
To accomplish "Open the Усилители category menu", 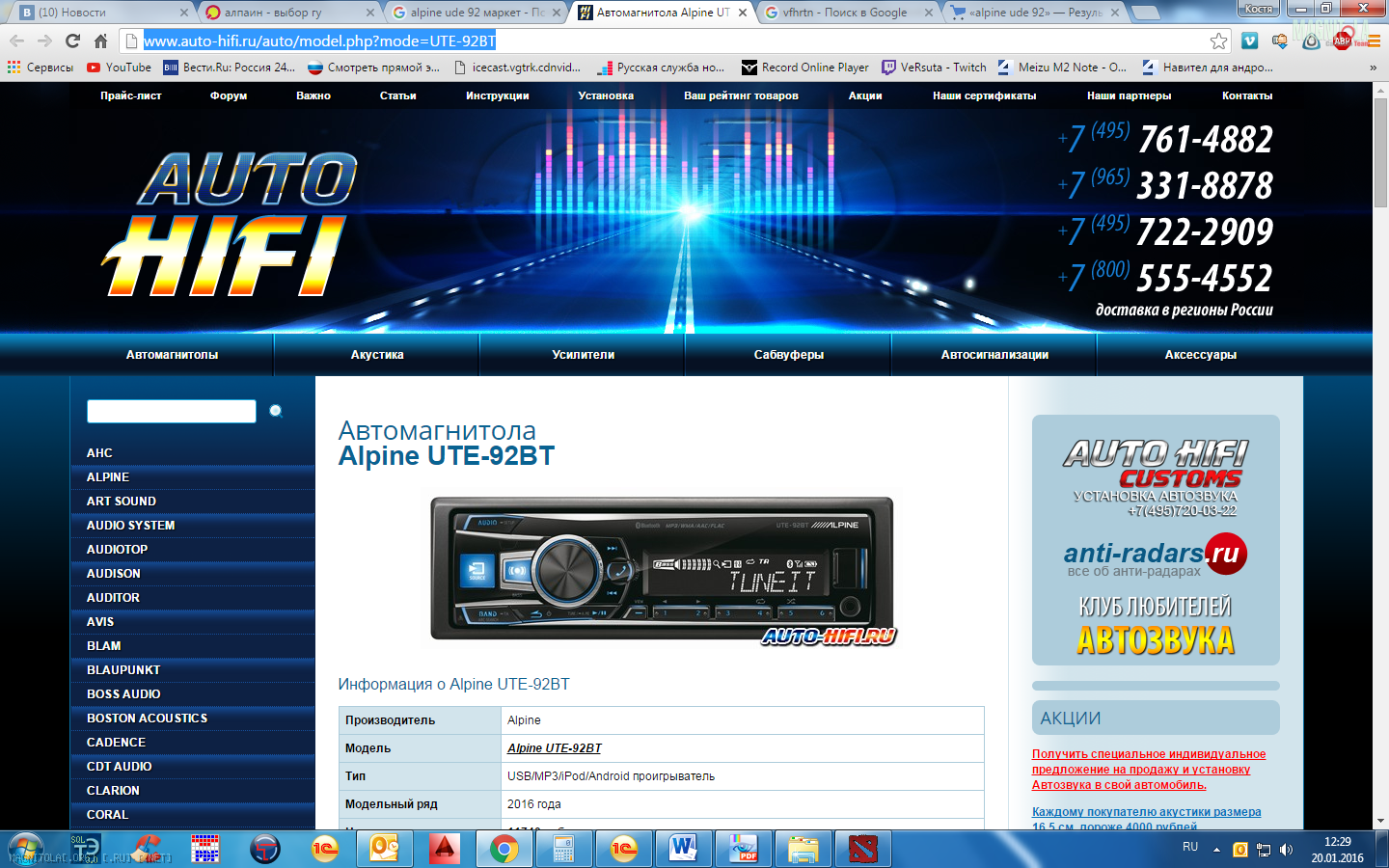I will click(x=583, y=355).
